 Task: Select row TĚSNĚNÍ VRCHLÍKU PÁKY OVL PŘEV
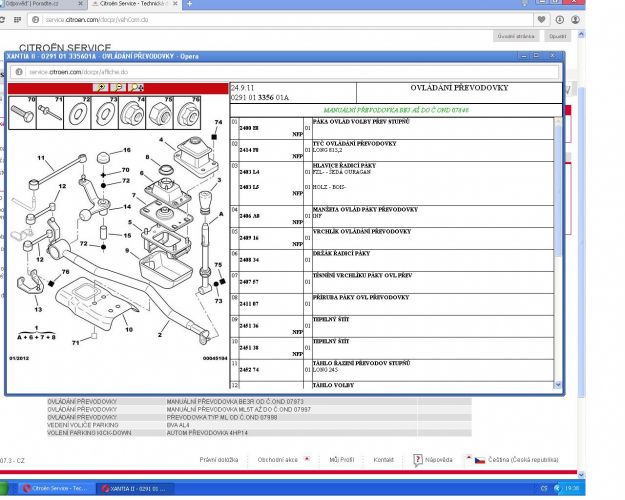(392, 282)
